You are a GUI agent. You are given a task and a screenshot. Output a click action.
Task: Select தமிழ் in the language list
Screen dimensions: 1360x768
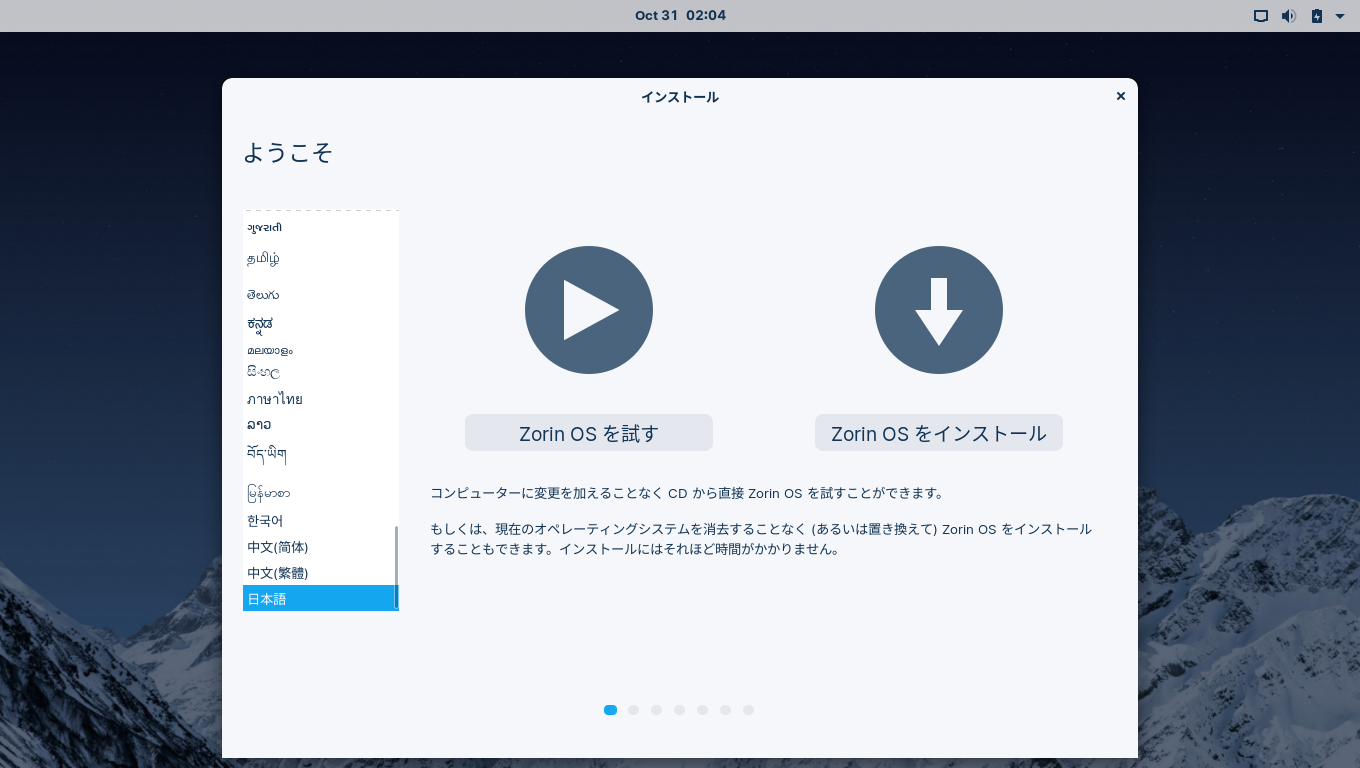point(320,258)
